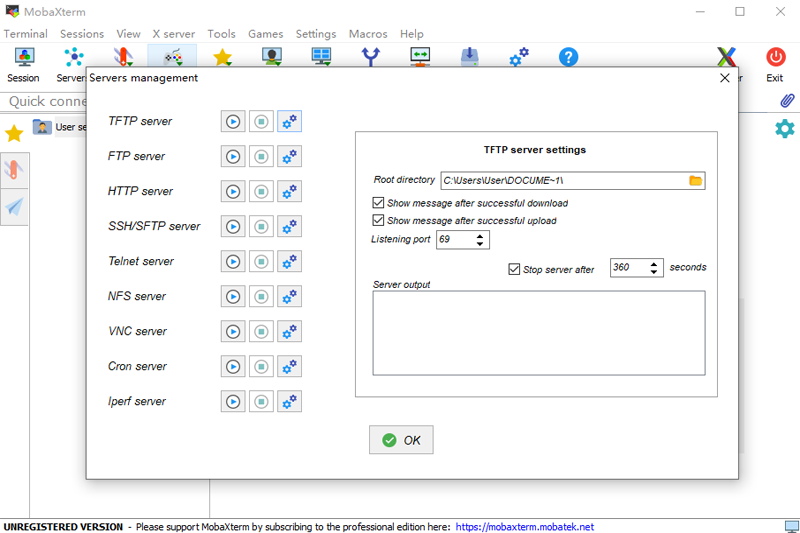Increase the Listening port value
The image size is (800, 533).
pyautogui.click(x=481, y=236)
